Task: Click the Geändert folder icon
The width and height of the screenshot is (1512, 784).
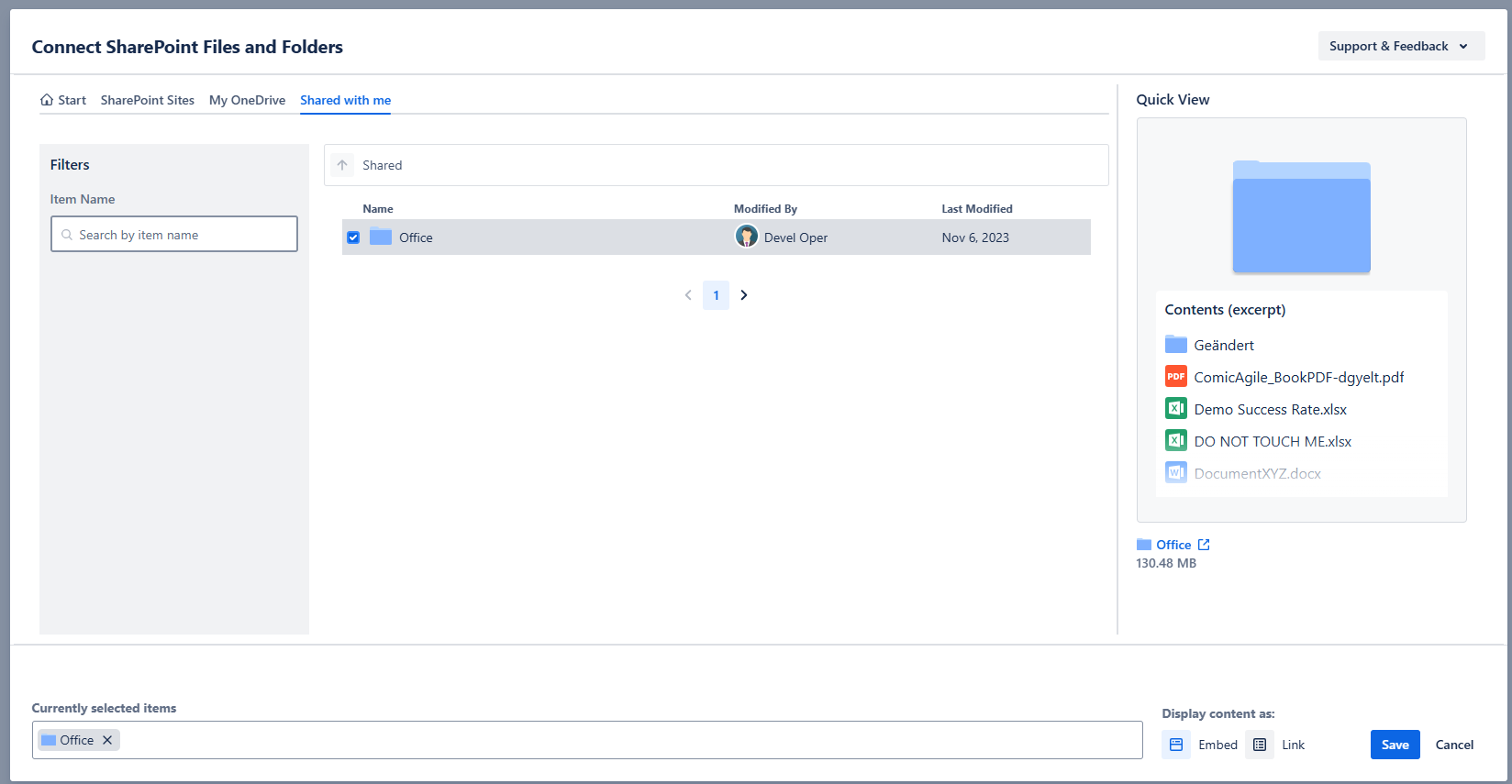Action: (x=1175, y=345)
